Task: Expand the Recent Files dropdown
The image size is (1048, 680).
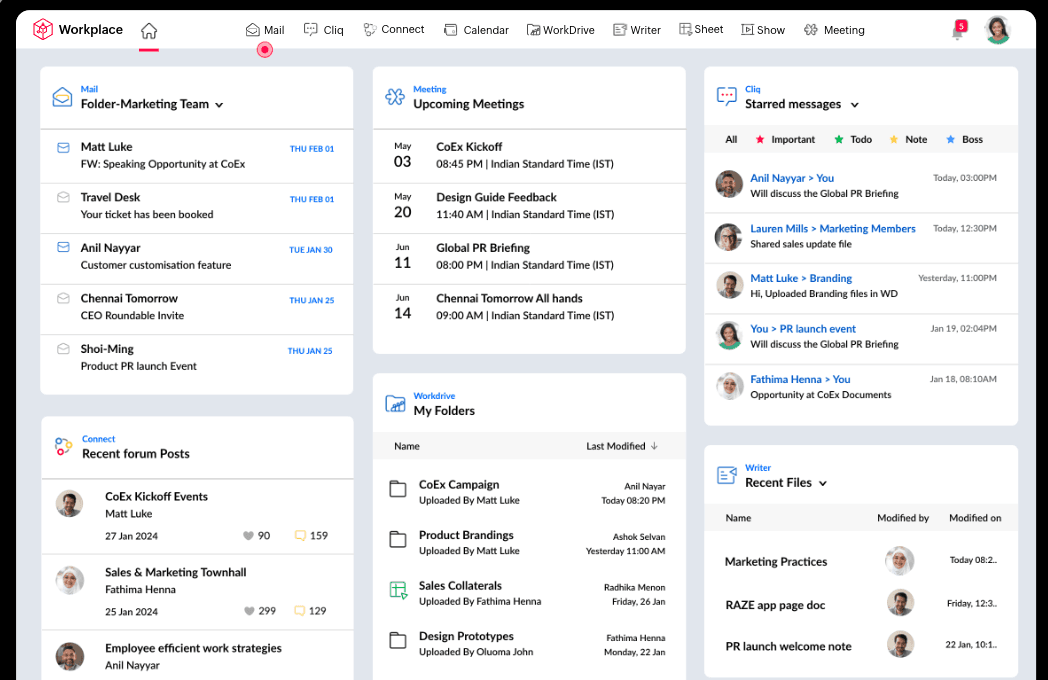Action: click(x=823, y=483)
